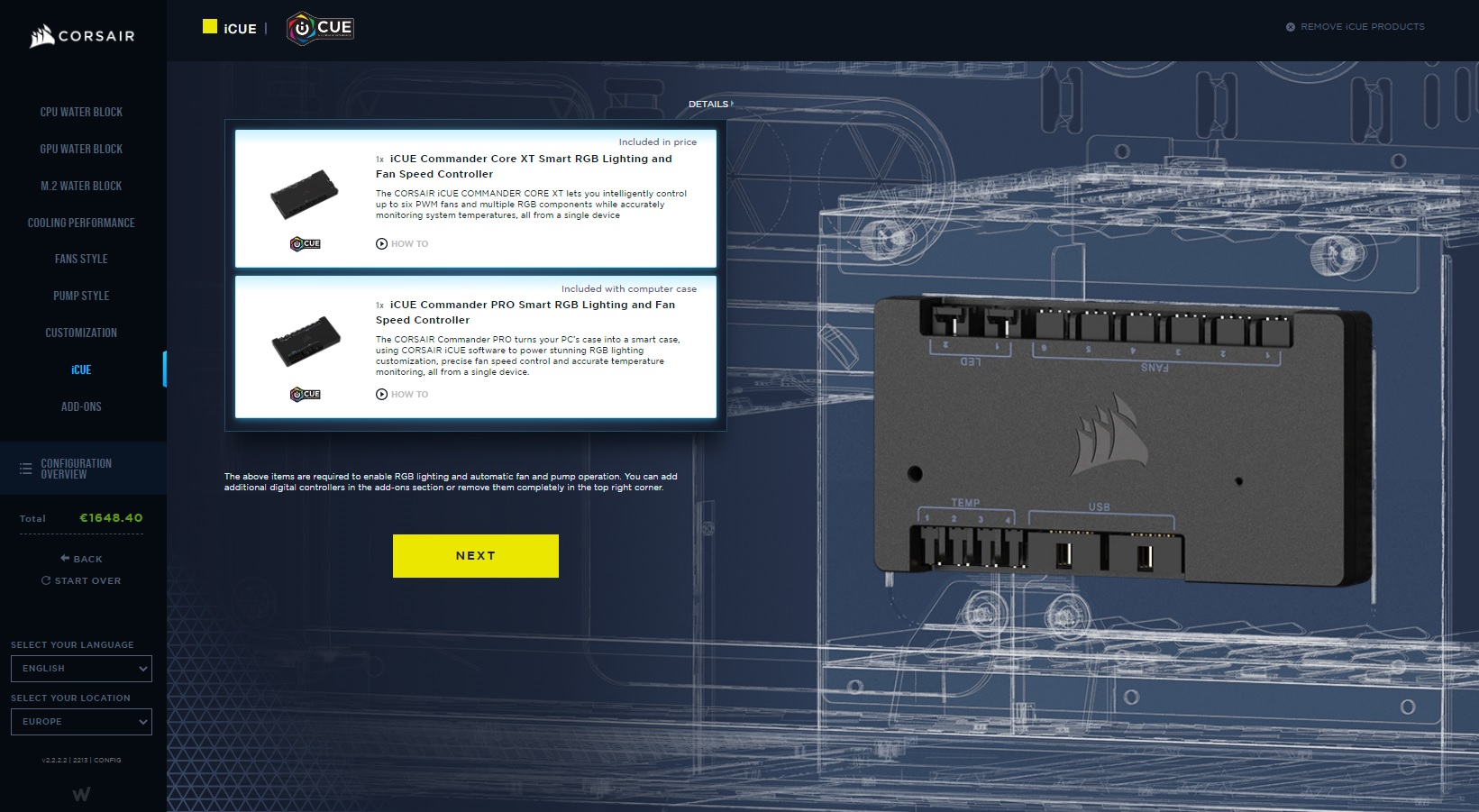
Task: Click How To link for Commander PRO
Action: [x=409, y=395]
